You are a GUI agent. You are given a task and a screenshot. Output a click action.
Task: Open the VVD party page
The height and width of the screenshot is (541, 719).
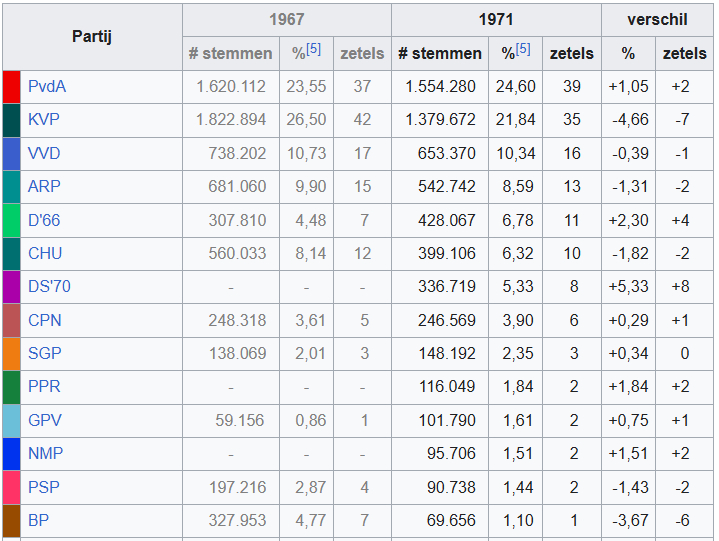45,154
